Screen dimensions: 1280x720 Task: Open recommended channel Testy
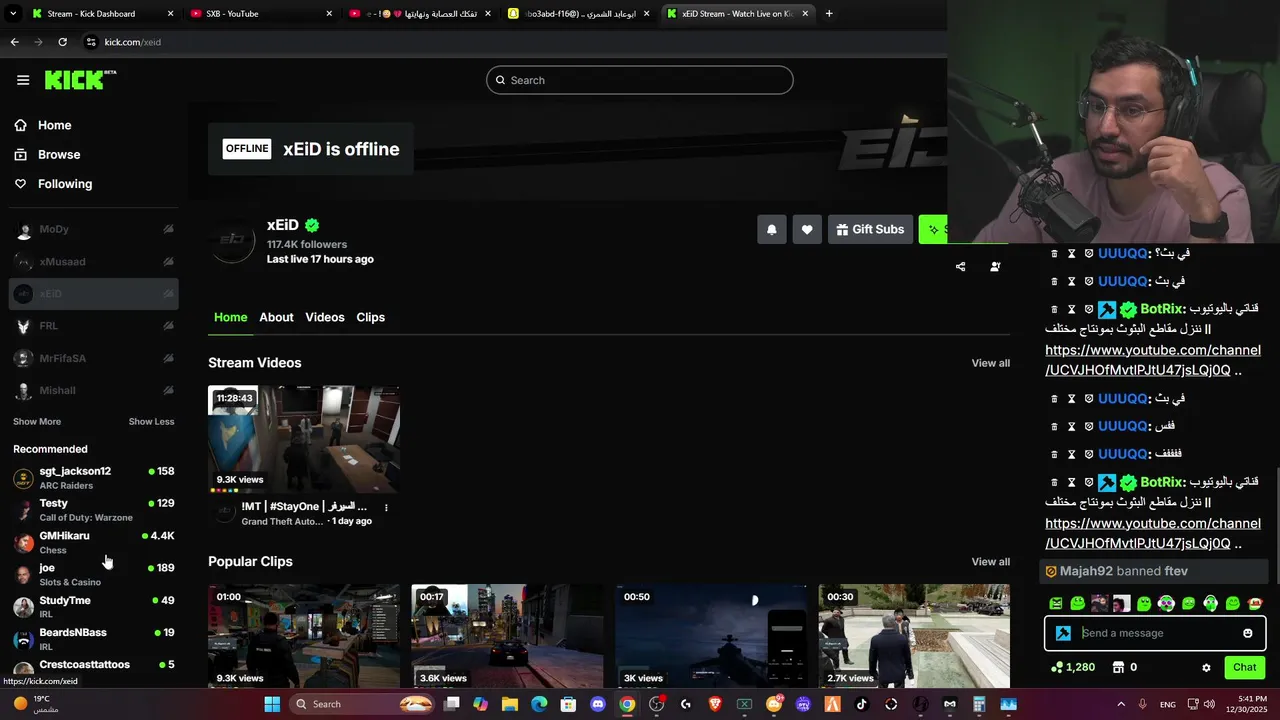point(94,510)
